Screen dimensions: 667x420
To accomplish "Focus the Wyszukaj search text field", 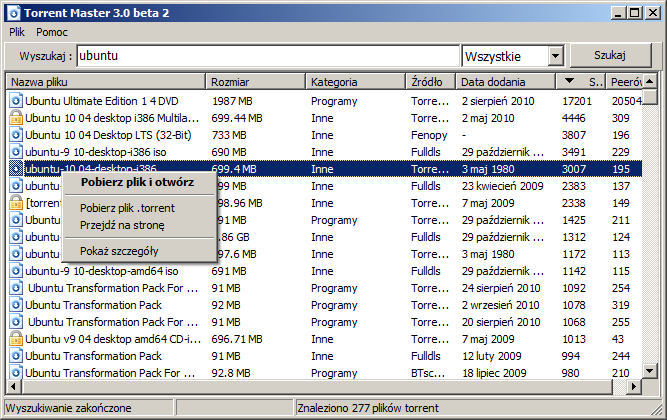I will pyautogui.click(x=268, y=56).
